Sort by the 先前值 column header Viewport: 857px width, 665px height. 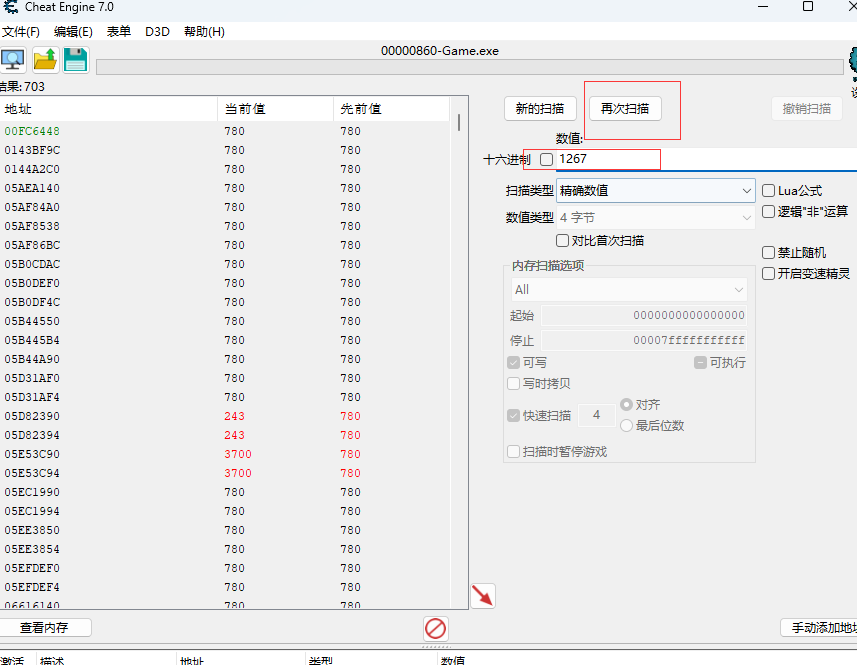coord(391,109)
